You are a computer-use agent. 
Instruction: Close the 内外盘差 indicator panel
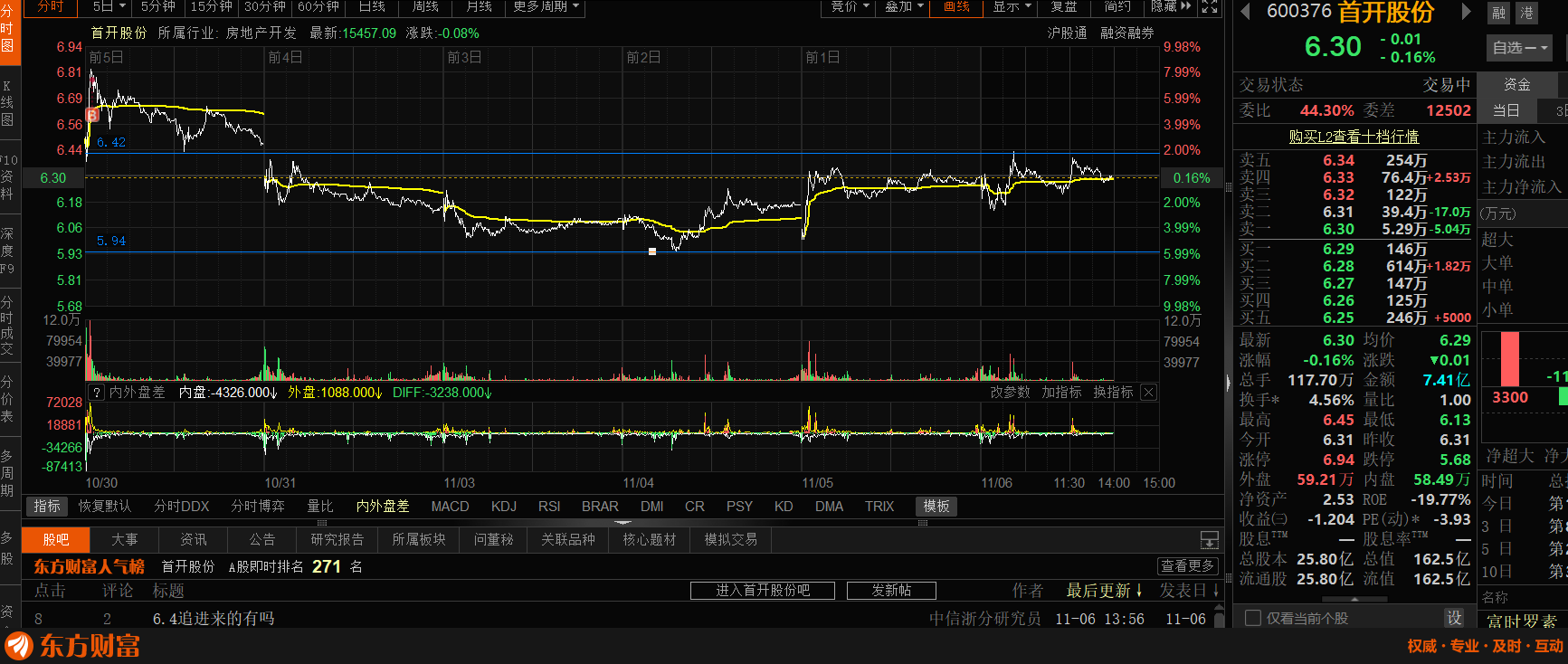(1148, 392)
